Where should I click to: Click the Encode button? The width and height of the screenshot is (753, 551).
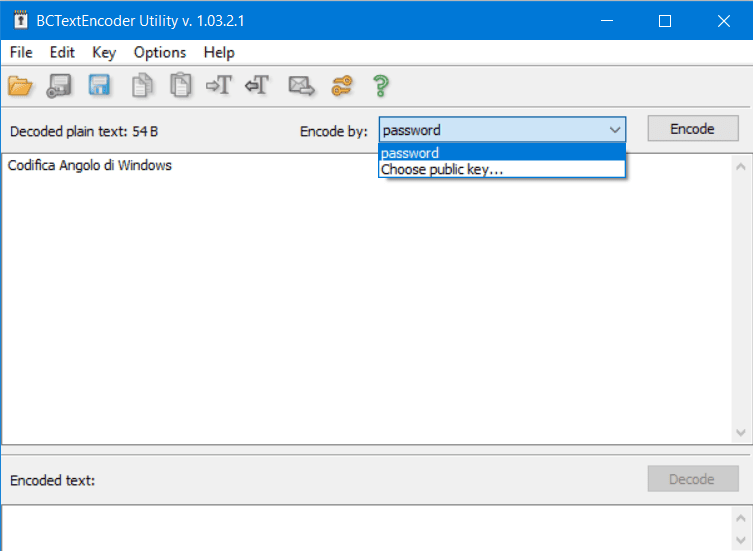[x=692, y=128]
